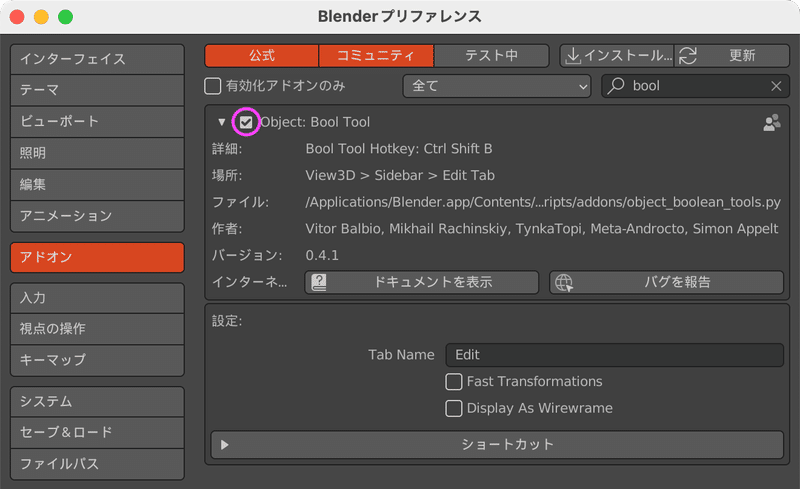Click the magnifier icon in search field
This screenshot has width=800, height=489.
pos(616,85)
